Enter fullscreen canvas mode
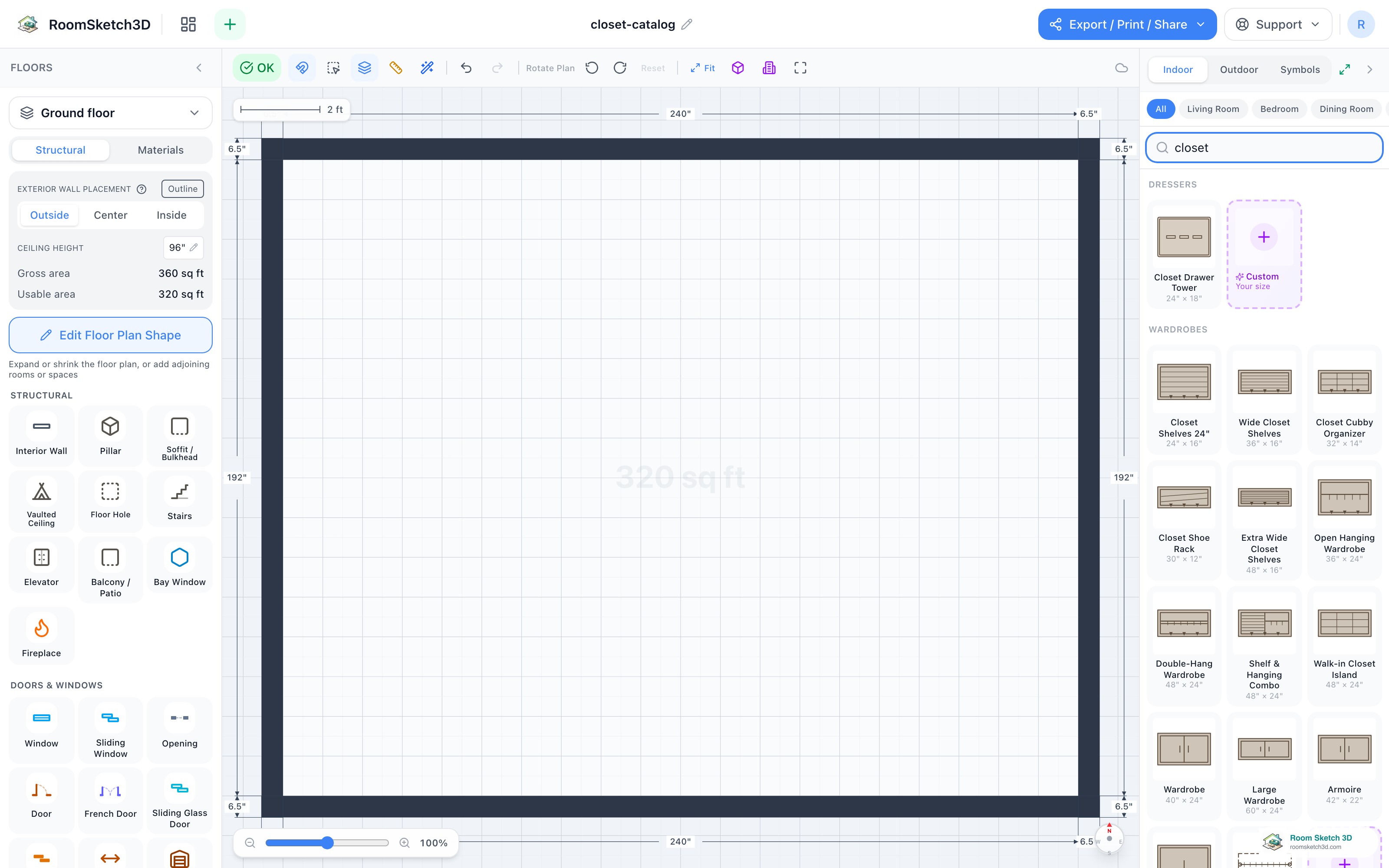The height and width of the screenshot is (868, 1389). [x=800, y=68]
